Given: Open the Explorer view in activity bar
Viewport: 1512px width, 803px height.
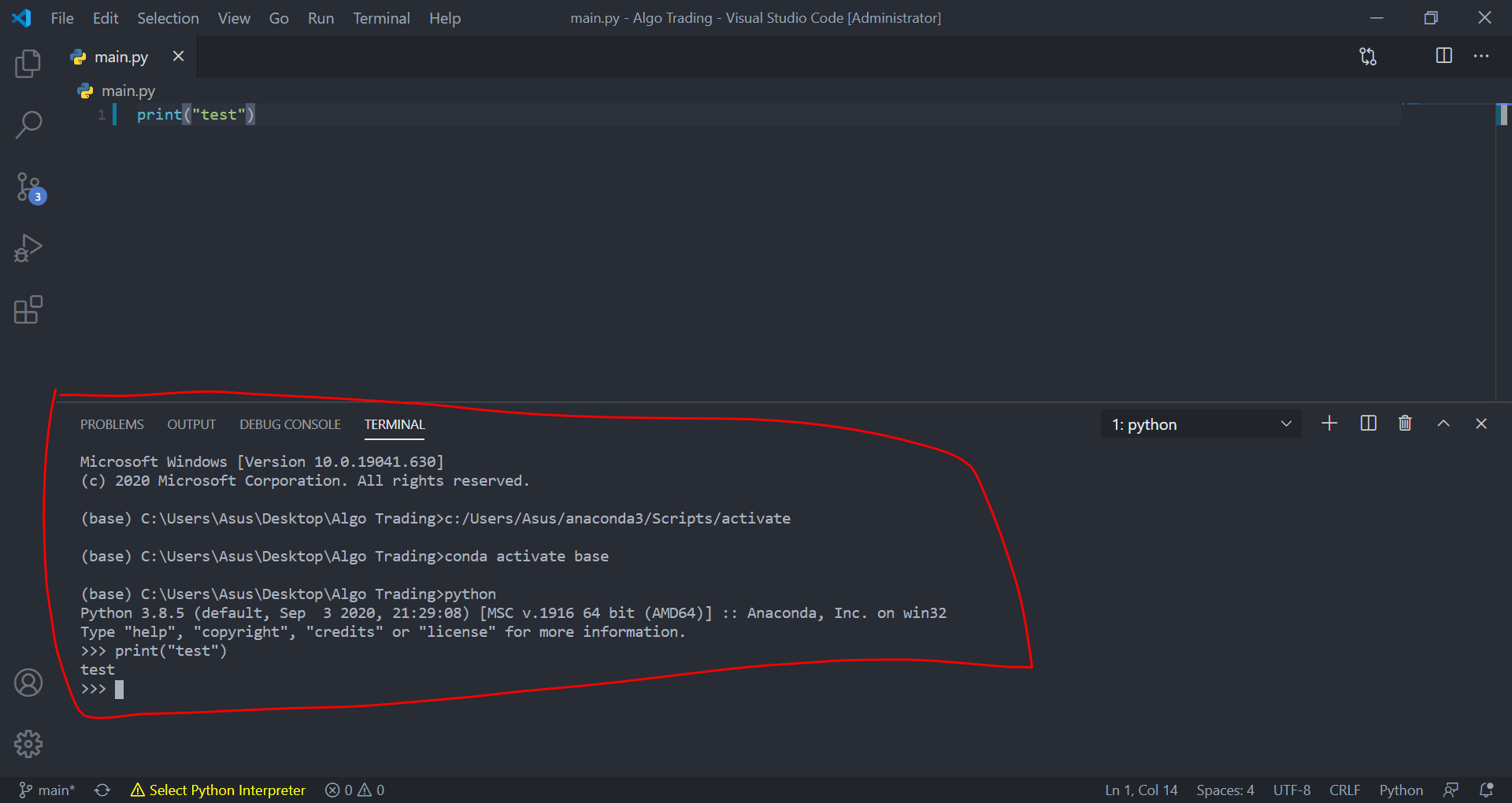Looking at the screenshot, I should click(x=28, y=63).
